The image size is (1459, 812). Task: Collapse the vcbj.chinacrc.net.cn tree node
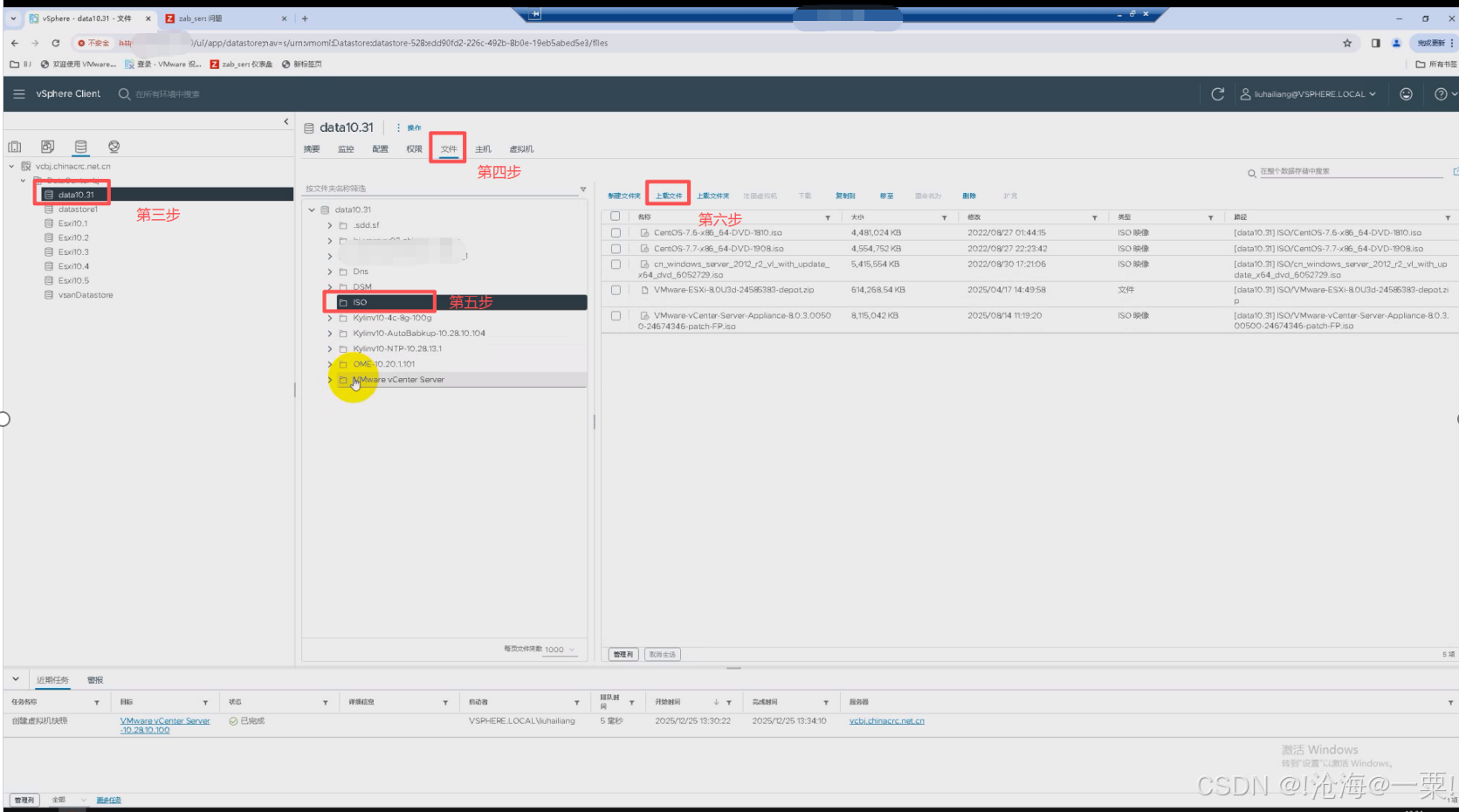pos(11,166)
